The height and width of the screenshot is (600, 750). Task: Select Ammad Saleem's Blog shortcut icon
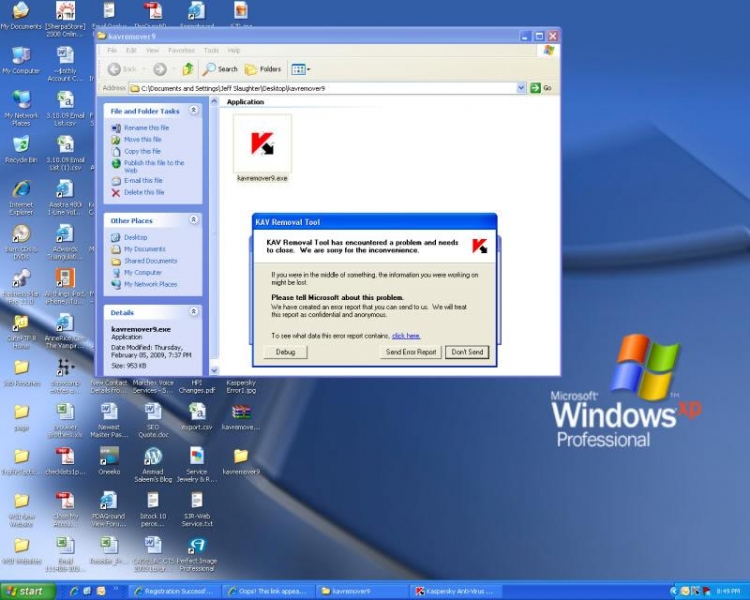pos(153,465)
